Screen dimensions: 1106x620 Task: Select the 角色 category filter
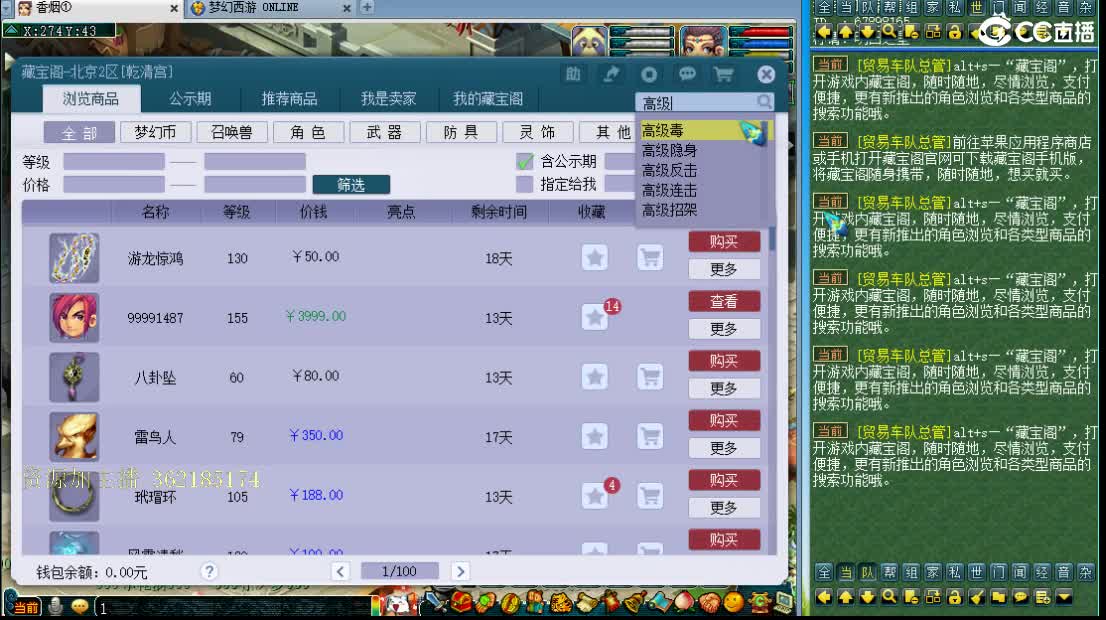click(308, 133)
